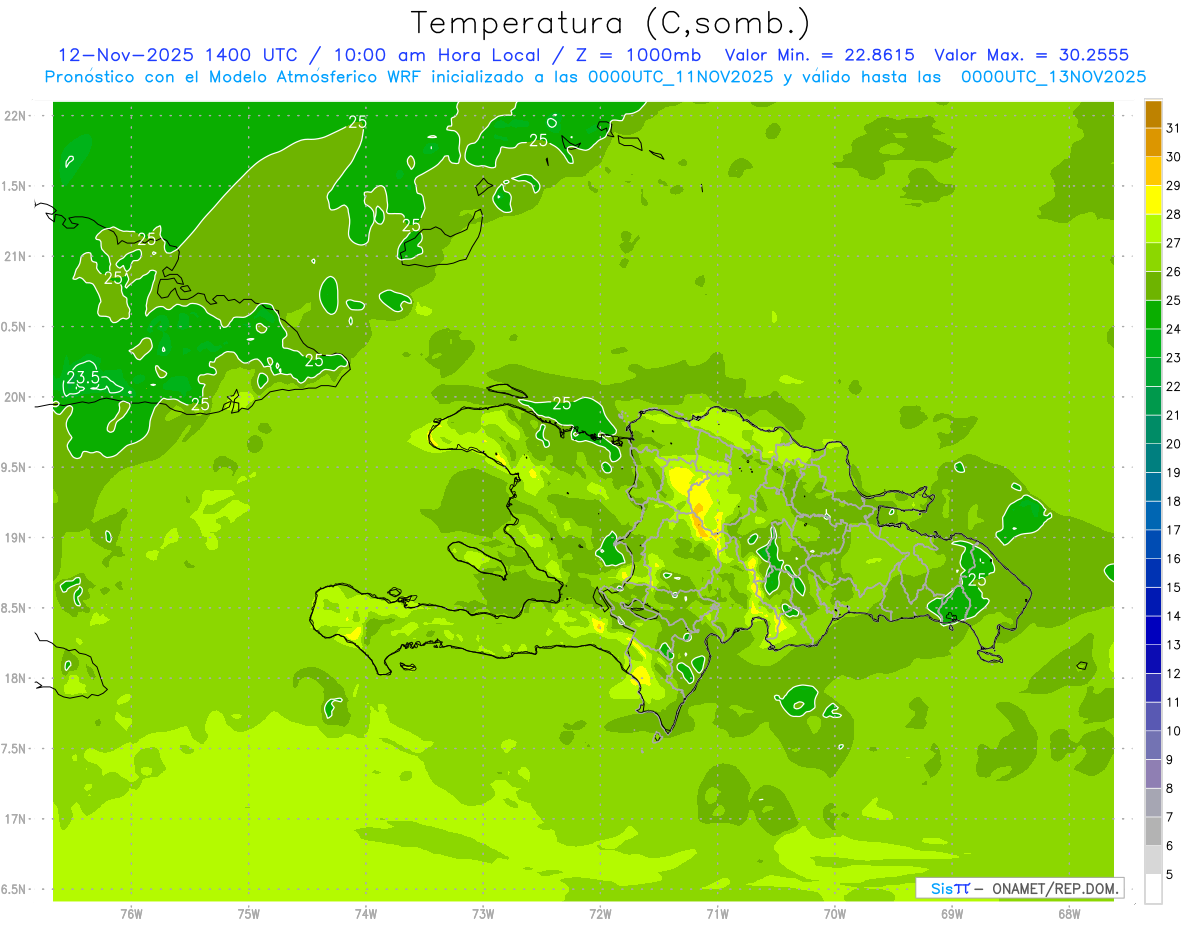Click the colorbar label "31"
The width and height of the screenshot is (1200, 927).
tap(1174, 128)
